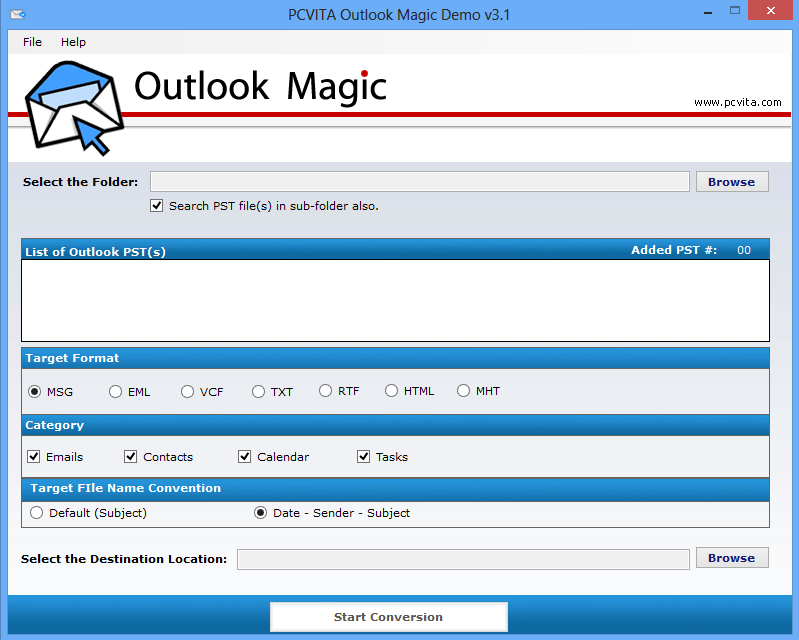Viewport: 799px width, 640px height.
Task: Choose Default (Subject) naming convention
Action: [36, 513]
